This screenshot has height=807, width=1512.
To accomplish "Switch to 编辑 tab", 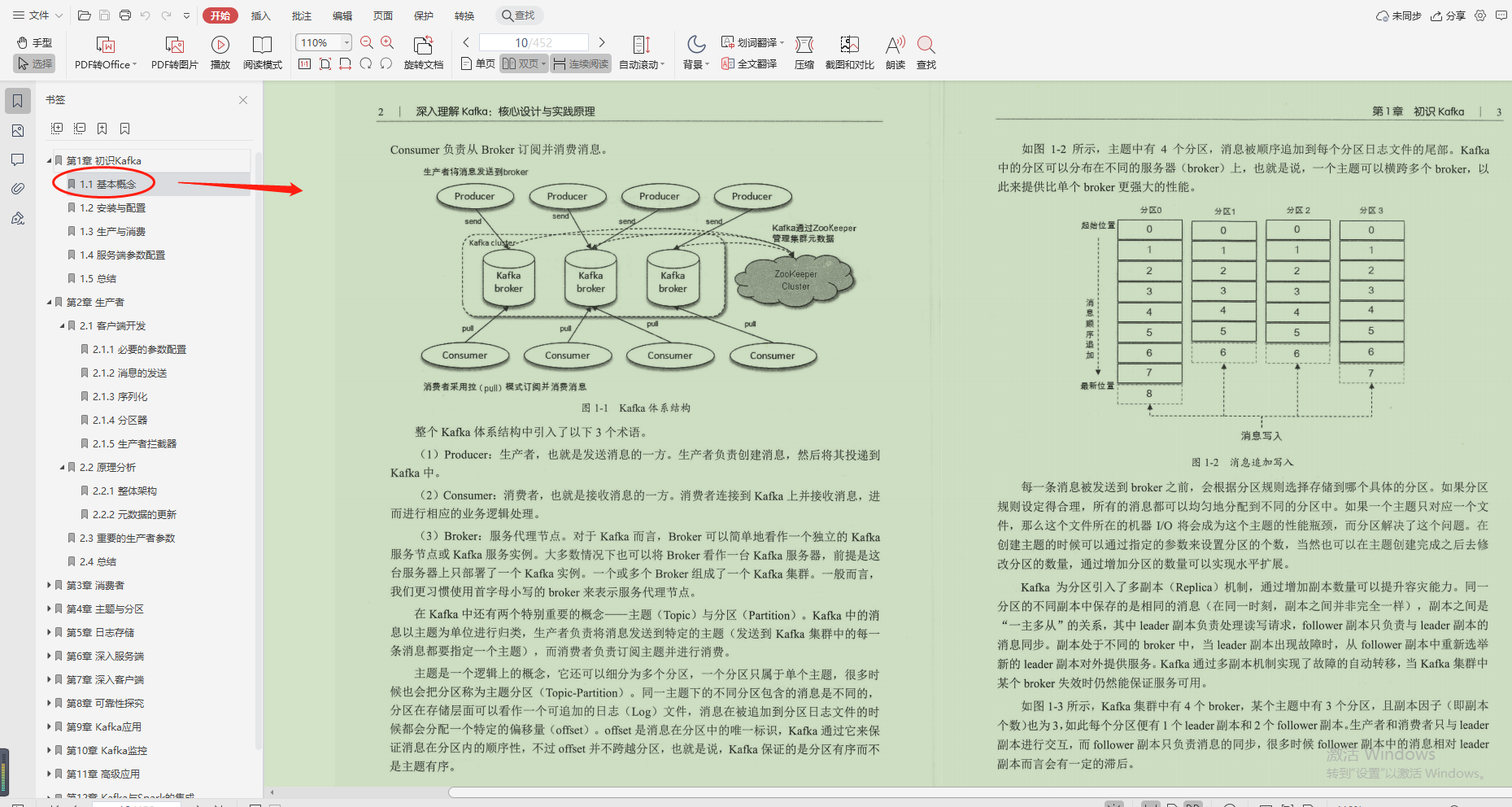I will pos(342,15).
